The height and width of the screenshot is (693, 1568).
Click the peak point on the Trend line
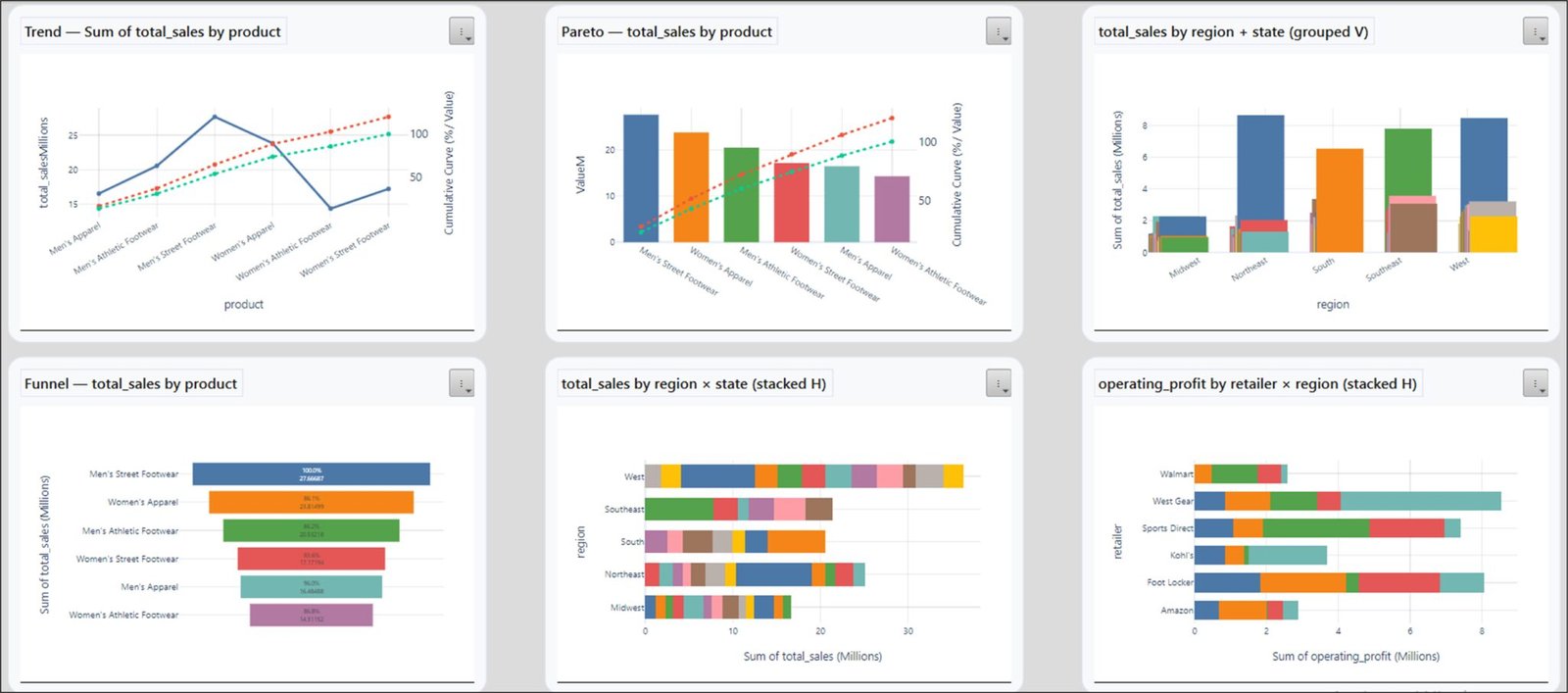click(x=215, y=117)
